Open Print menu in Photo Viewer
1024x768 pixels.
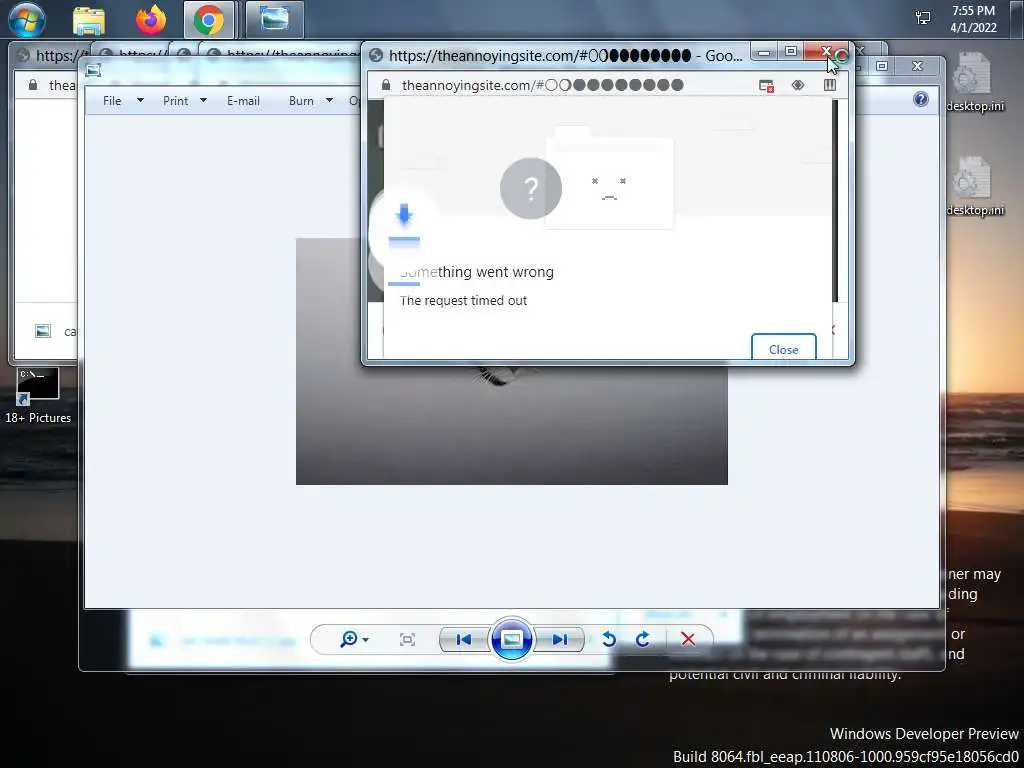point(176,101)
